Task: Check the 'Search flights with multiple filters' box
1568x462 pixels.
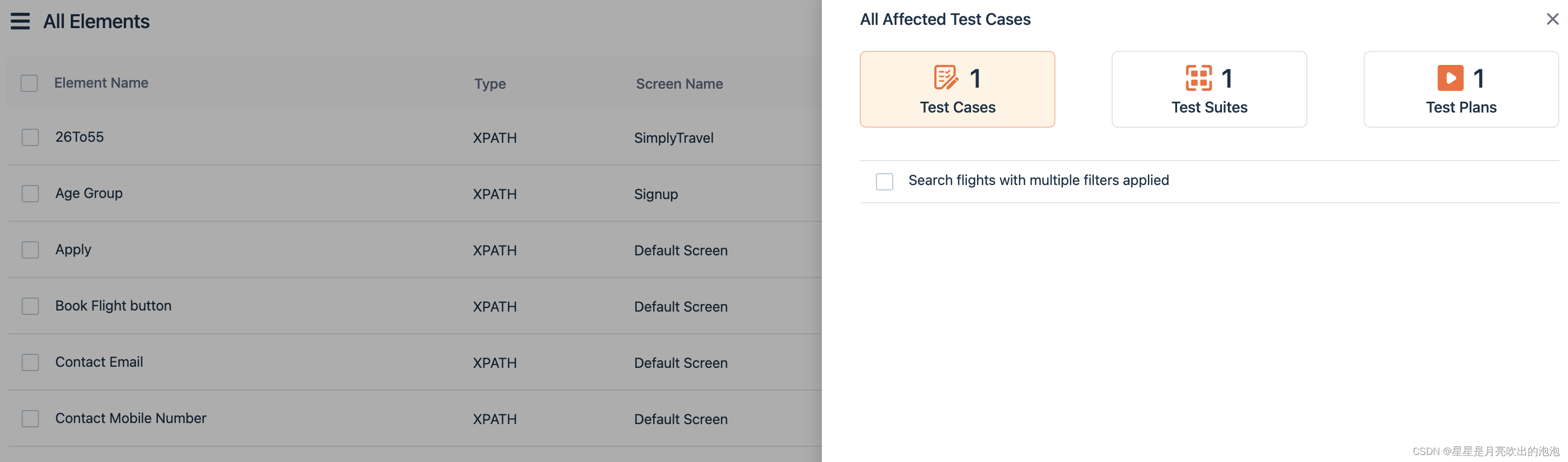Action: click(x=885, y=181)
